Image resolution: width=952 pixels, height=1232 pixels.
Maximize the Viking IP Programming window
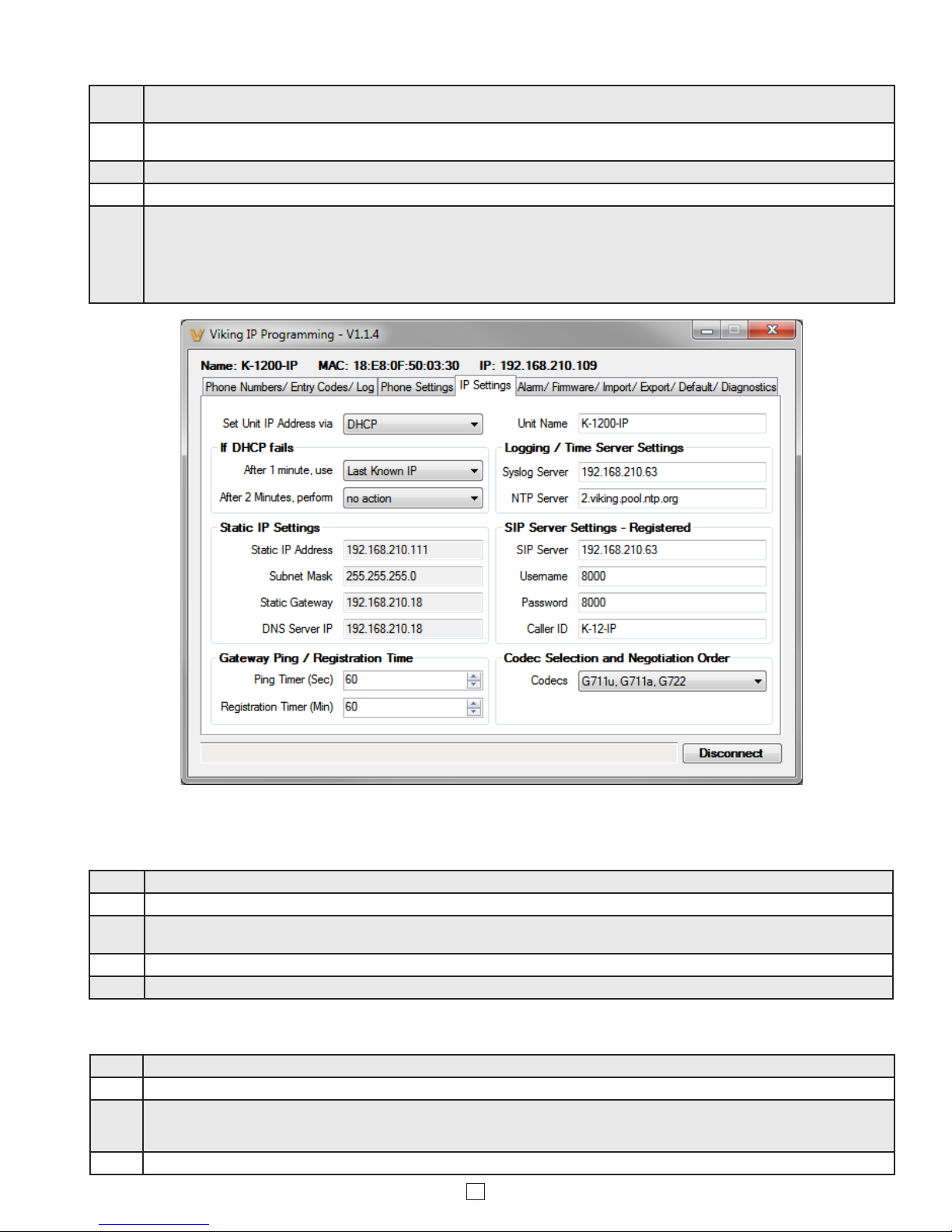pyautogui.click(x=734, y=330)
